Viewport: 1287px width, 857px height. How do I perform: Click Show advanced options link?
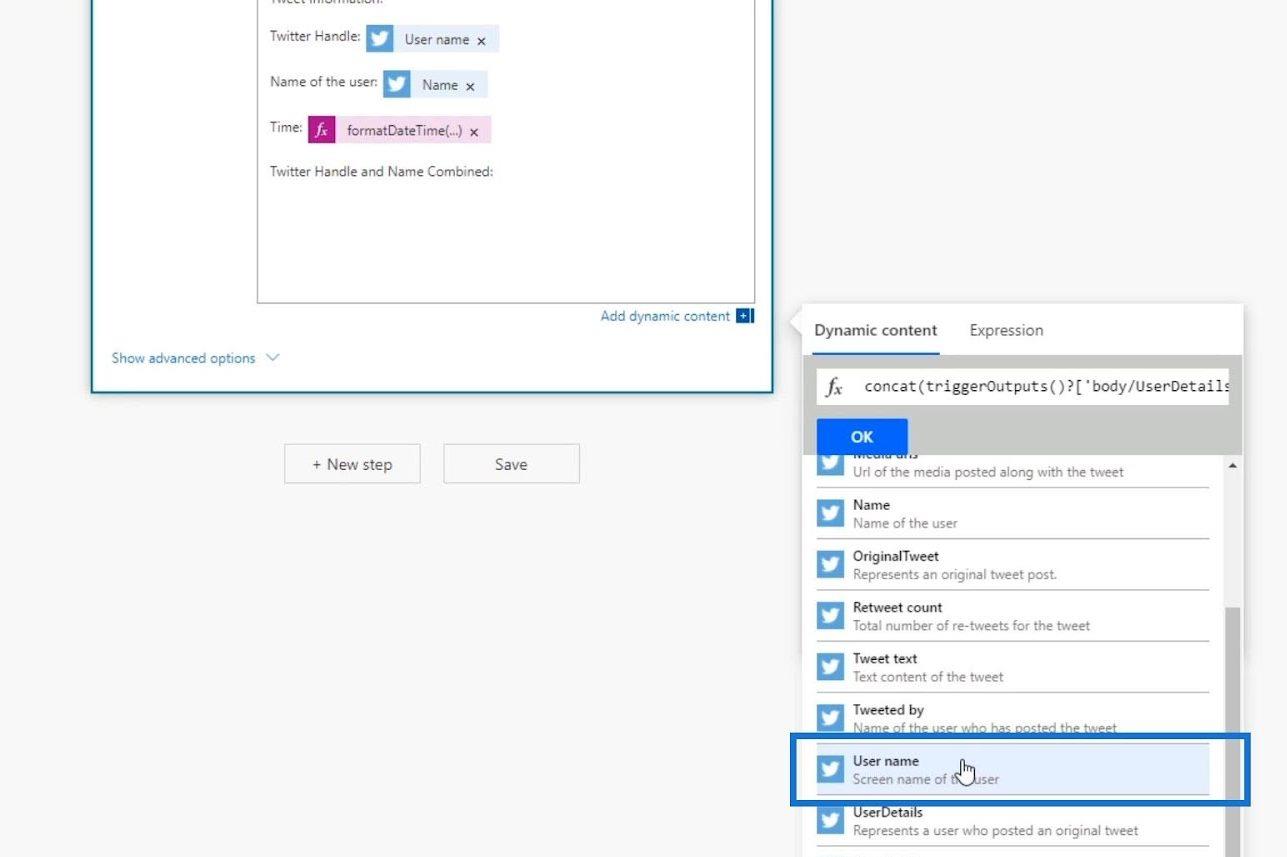[x=183, y=358]
